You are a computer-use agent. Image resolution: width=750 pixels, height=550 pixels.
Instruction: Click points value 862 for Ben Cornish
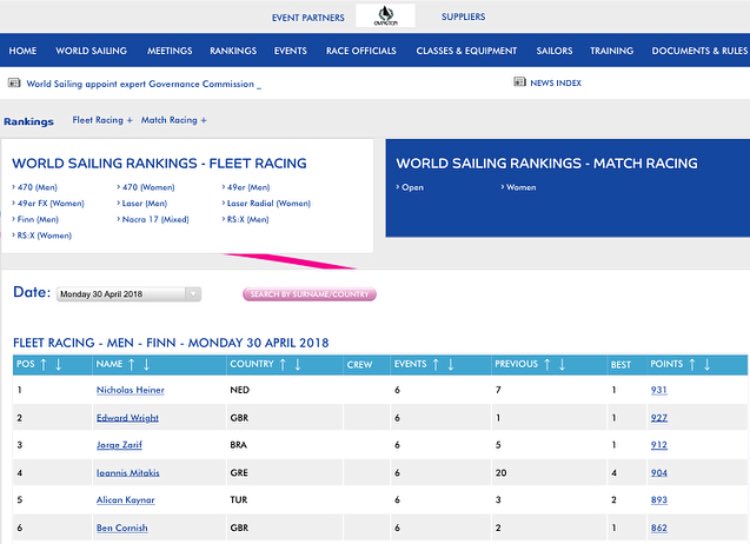659,528
